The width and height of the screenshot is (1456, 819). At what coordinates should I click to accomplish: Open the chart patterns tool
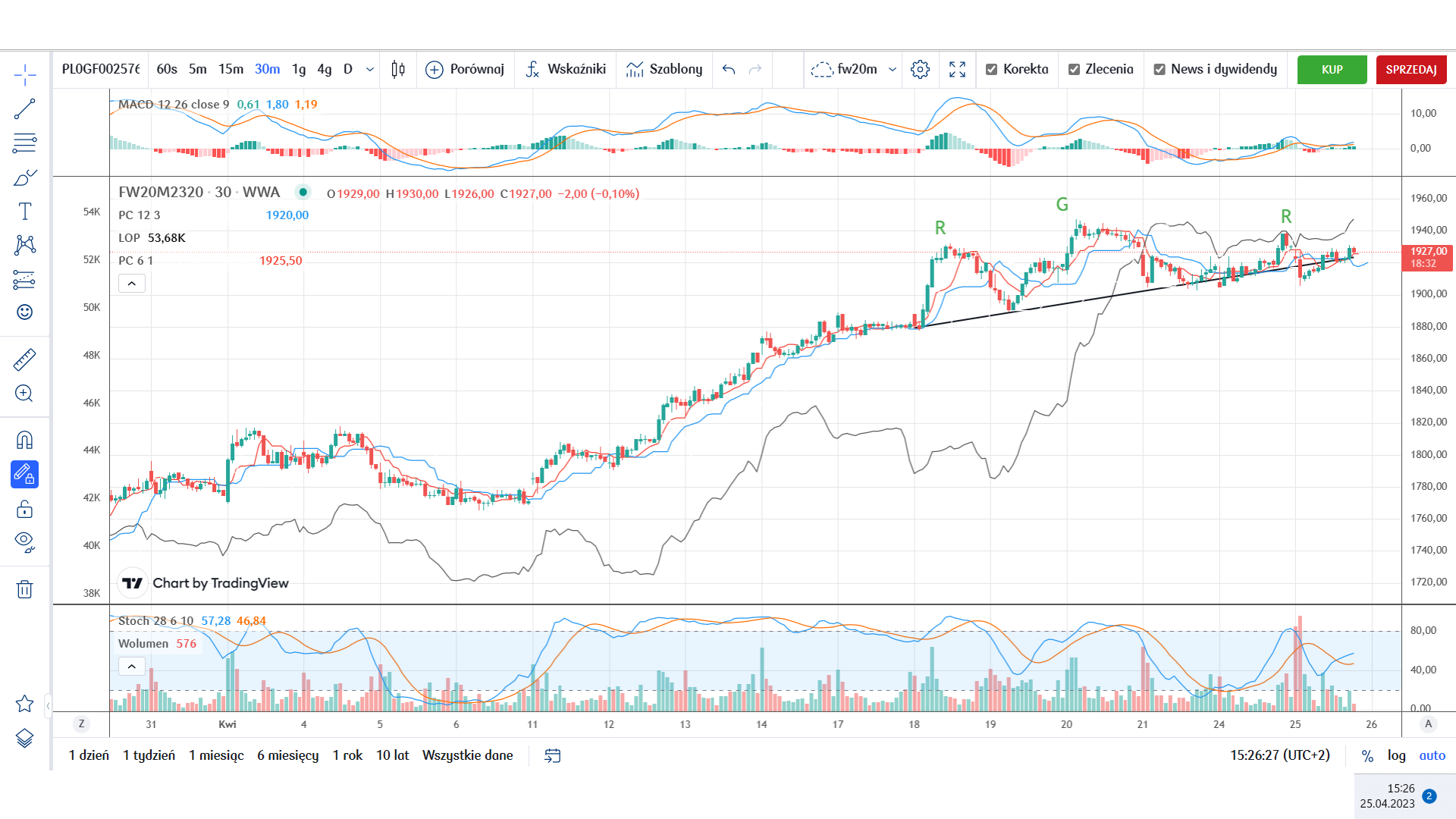tap(25, 245)
